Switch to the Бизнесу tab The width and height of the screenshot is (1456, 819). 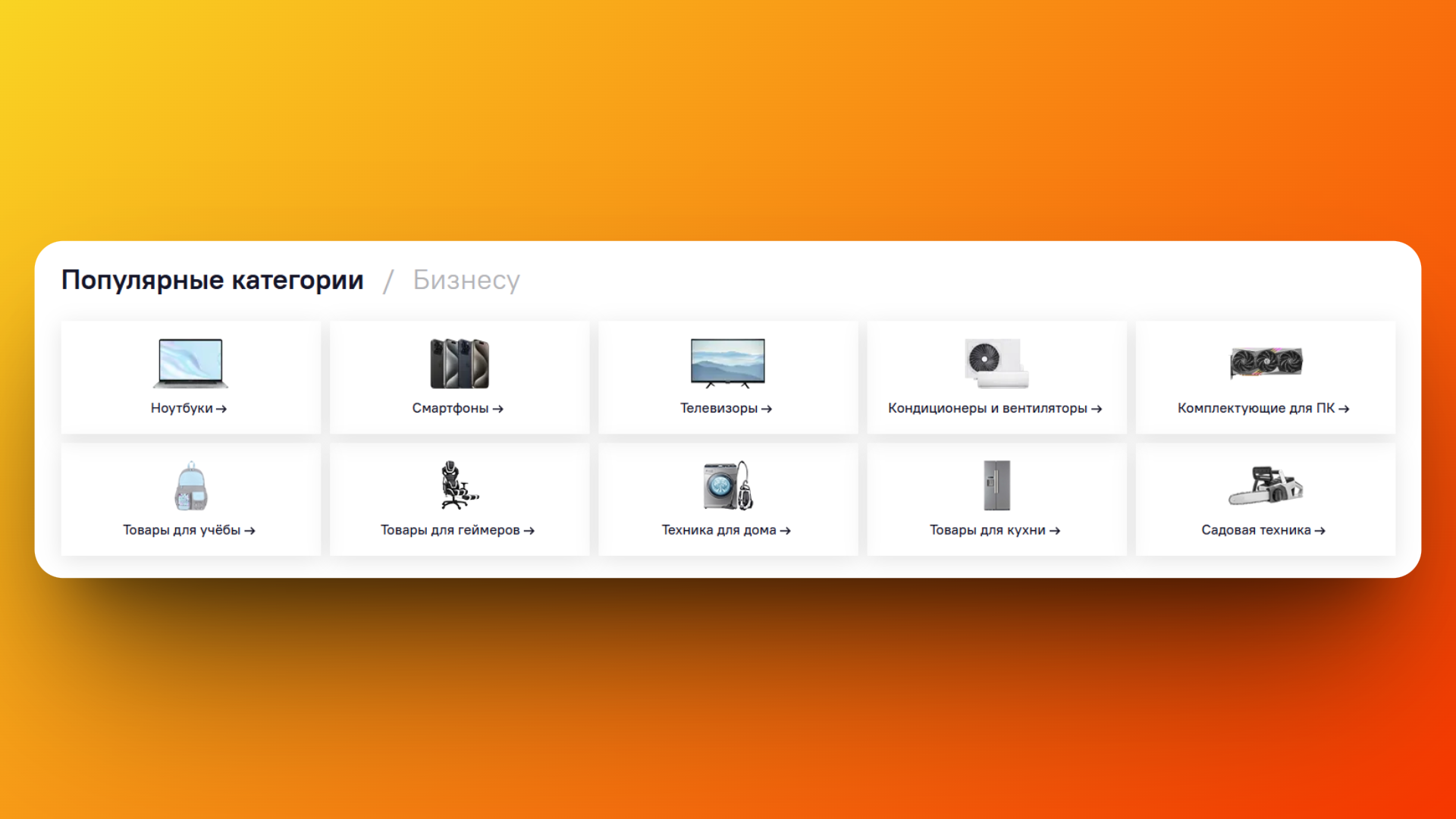(x=466, y=280)
